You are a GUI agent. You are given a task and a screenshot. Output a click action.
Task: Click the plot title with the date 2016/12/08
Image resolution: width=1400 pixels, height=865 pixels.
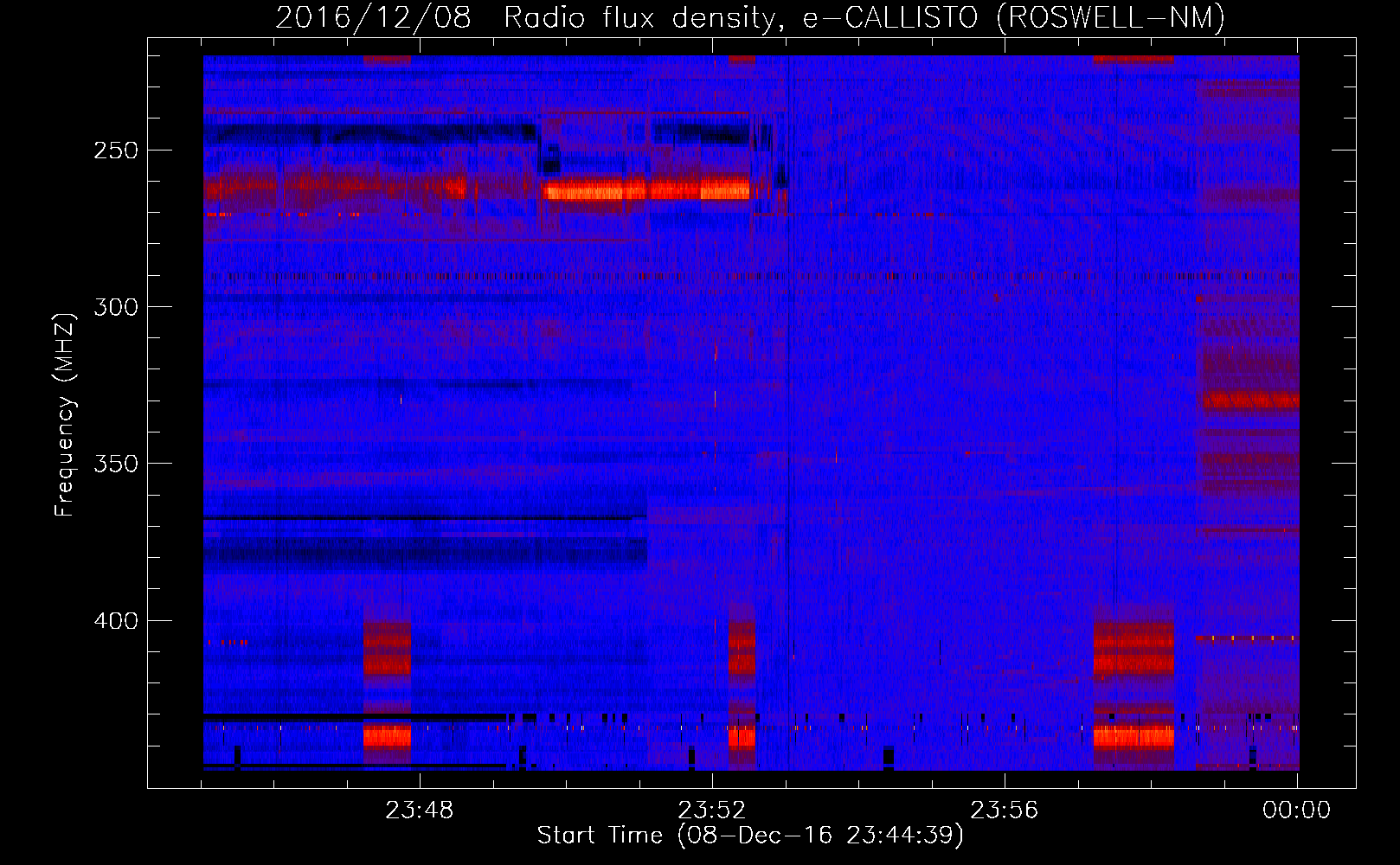click(750, 17)
